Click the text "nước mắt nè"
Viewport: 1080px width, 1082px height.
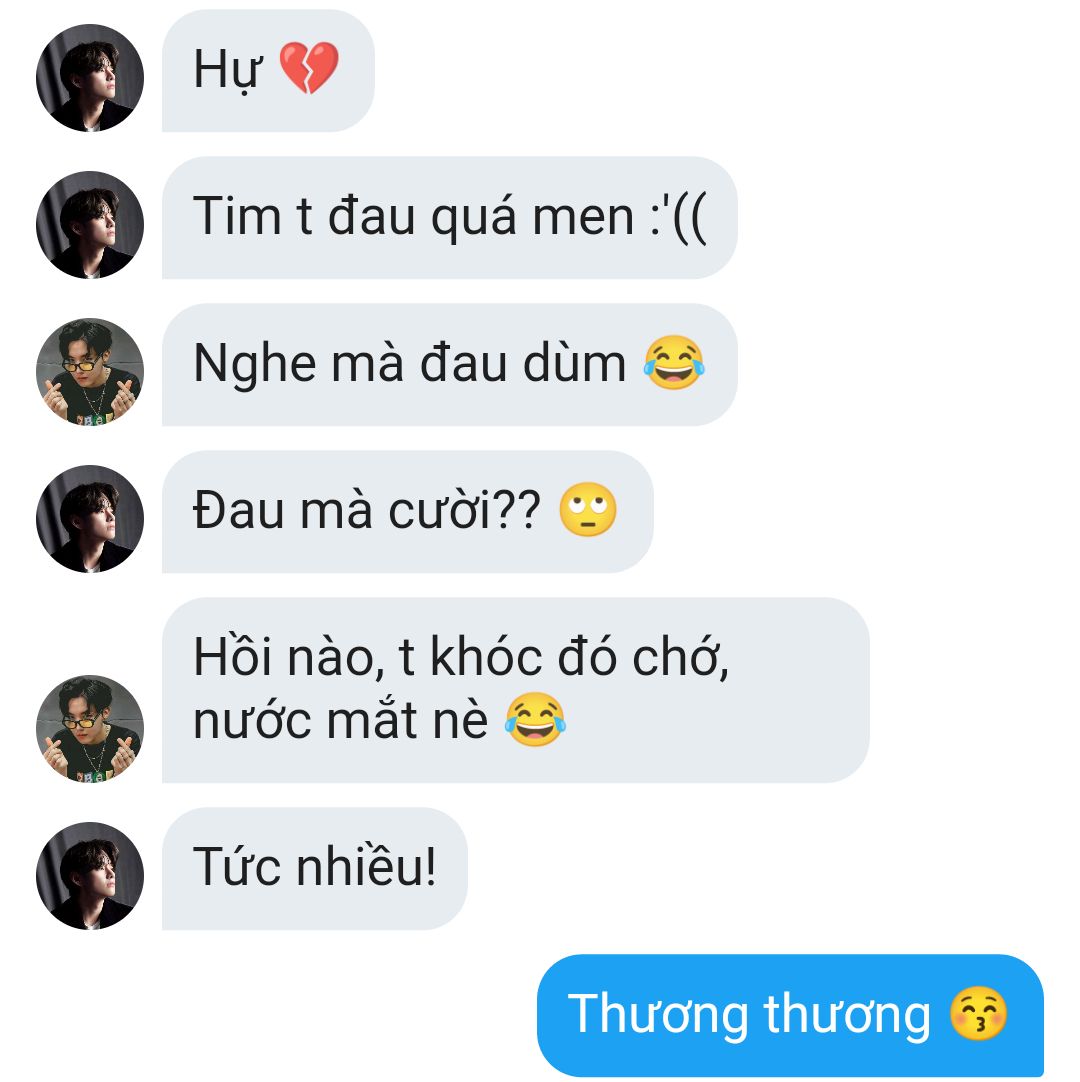pos(340,720)
